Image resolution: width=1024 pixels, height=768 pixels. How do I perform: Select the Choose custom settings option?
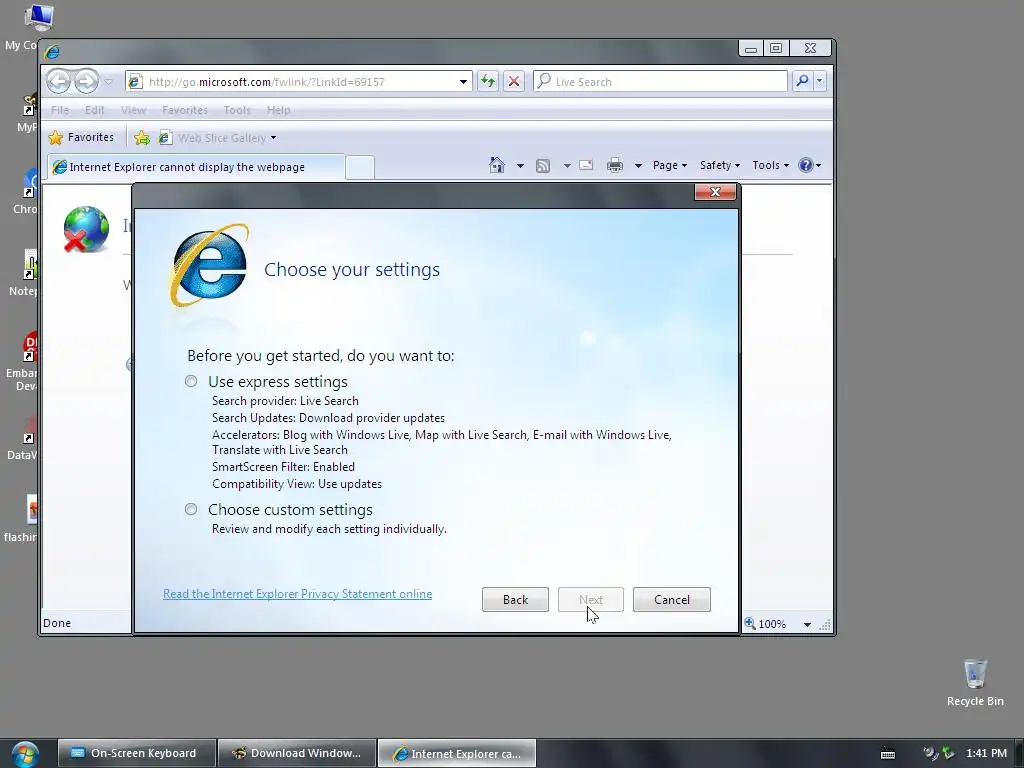[191, 509]
